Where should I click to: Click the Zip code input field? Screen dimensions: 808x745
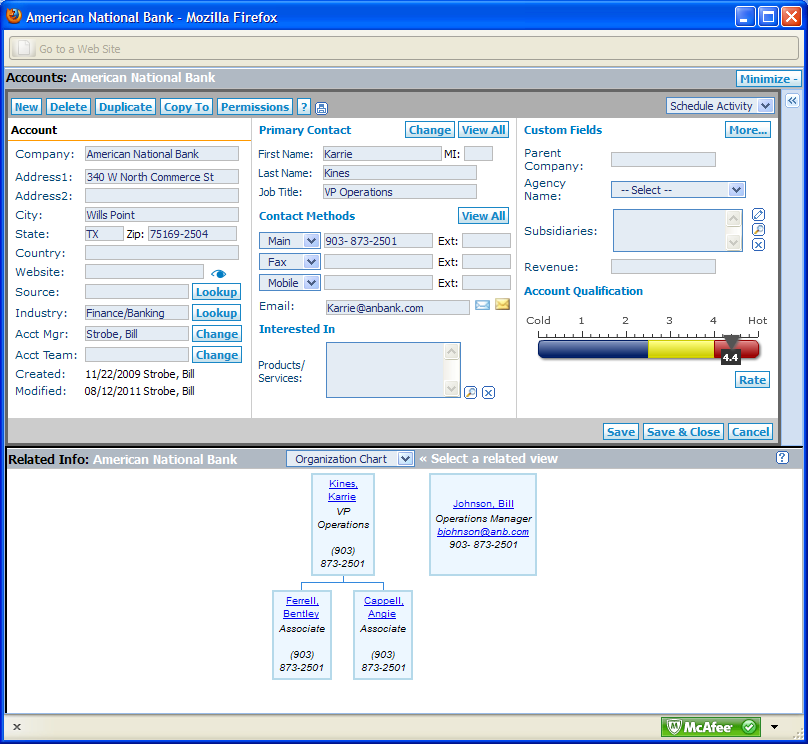tap(192, 234)
